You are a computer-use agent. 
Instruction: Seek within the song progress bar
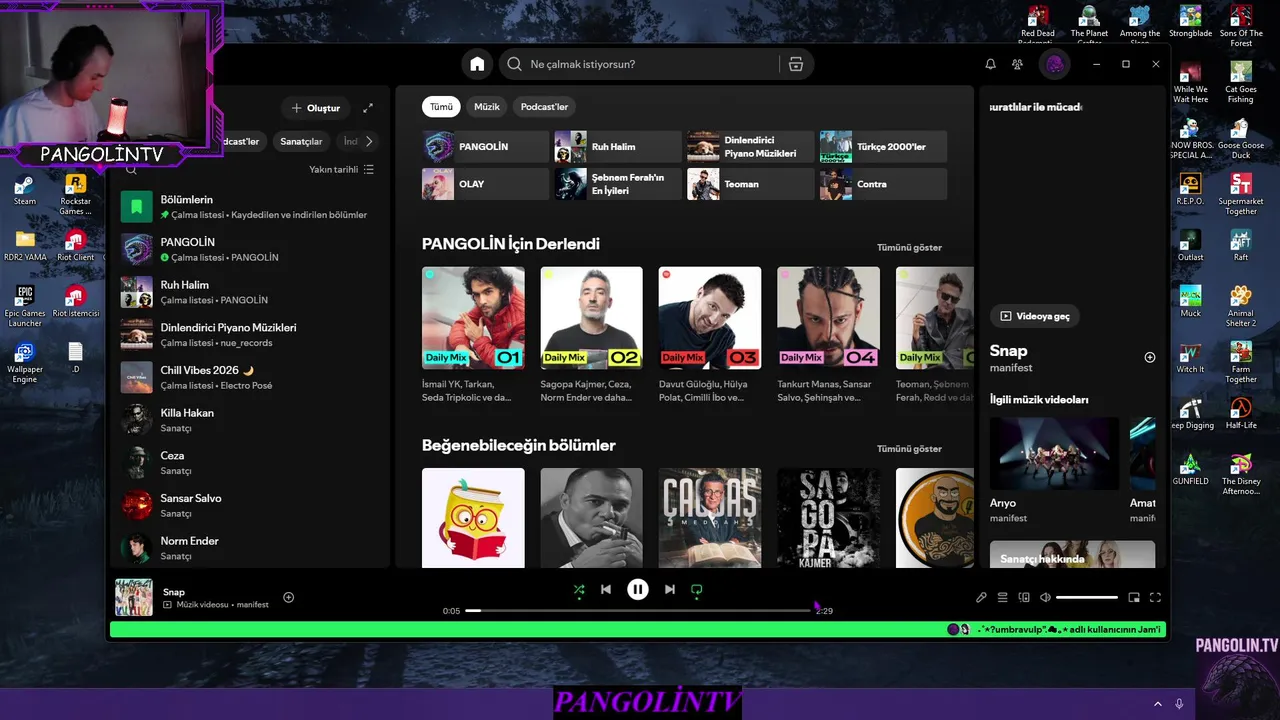(638, 610)
